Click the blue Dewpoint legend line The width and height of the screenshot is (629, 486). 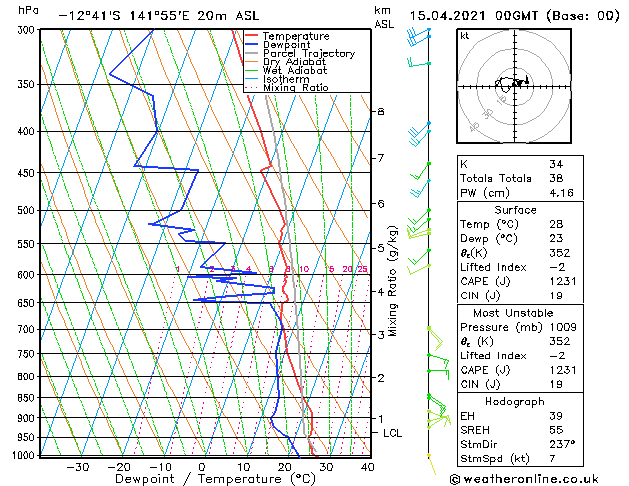click(252, 45)
